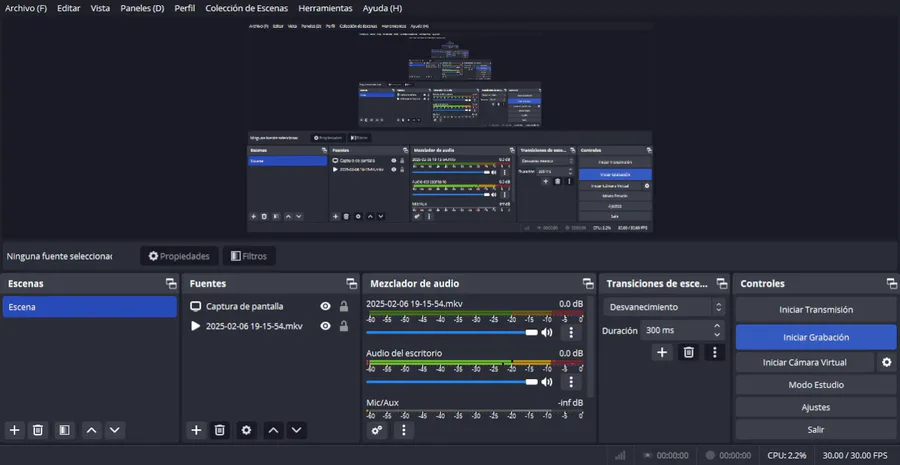900x465 pixels.
Task: Undock the Controles panel
Action: pyautogui.click(x=891, y=284)
